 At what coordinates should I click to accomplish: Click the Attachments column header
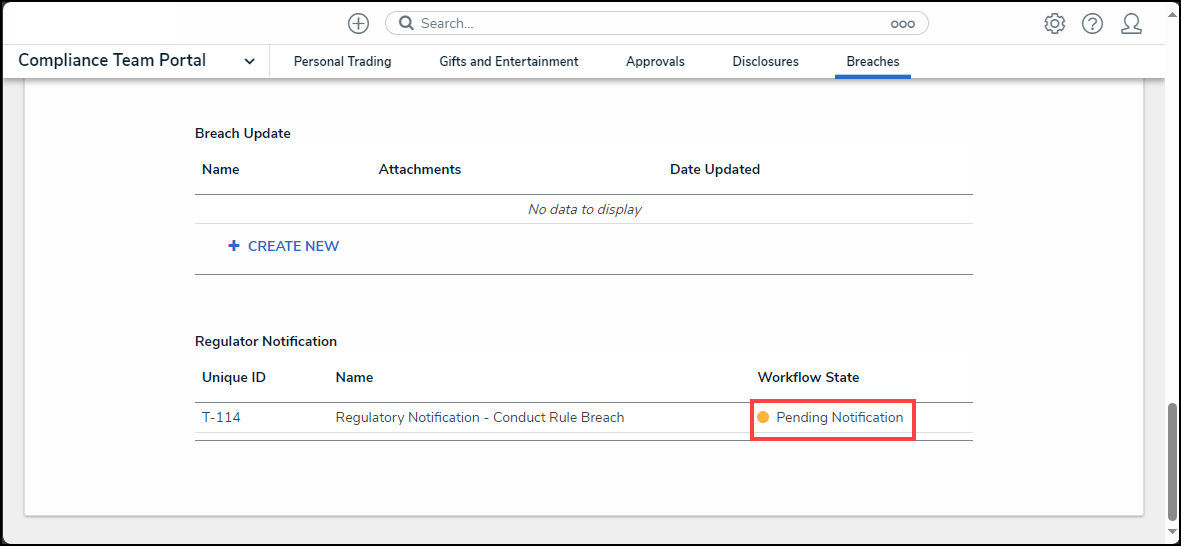coord(420,169)
